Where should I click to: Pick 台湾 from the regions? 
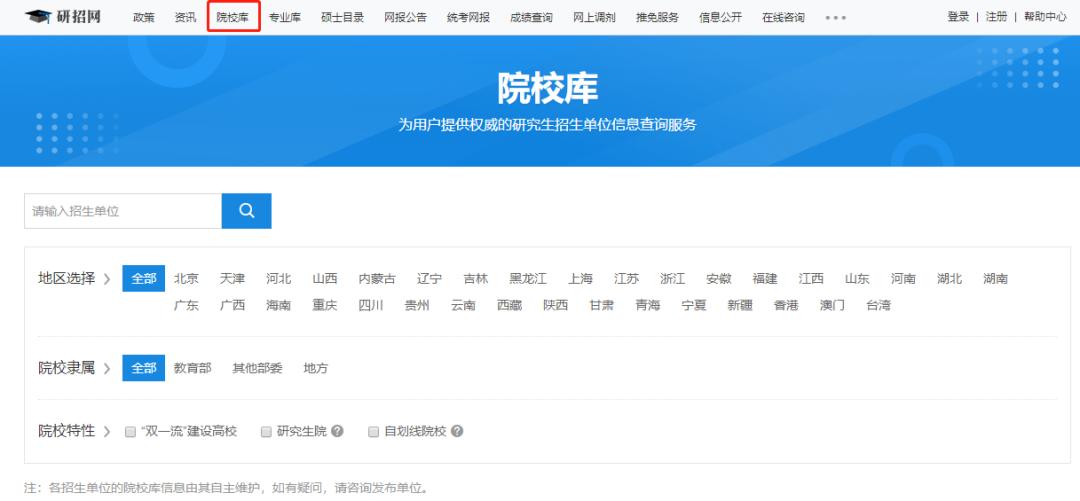click(879, 305)
